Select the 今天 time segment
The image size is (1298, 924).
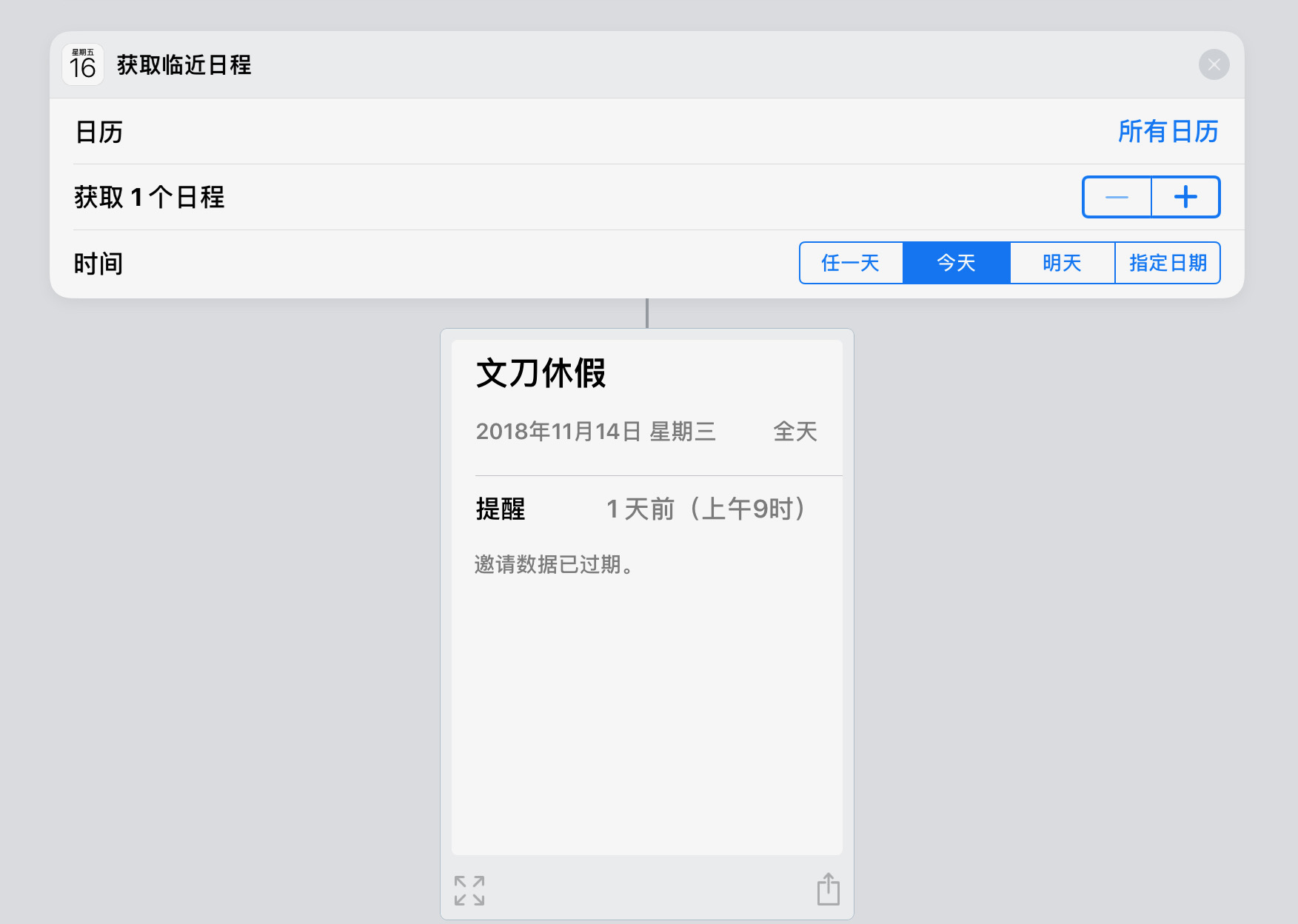coord(956,263)
